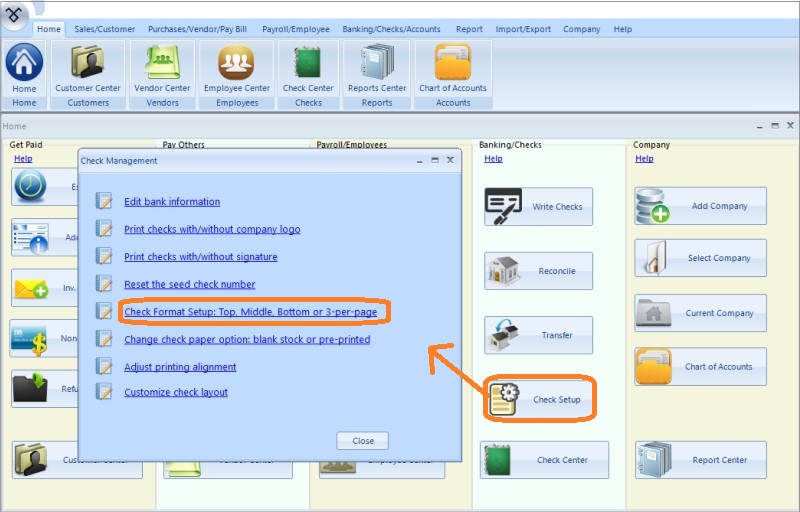The width and height of the screenshot is (800, 512).
Task: Open the Reconcile tool
Action: 539,271
